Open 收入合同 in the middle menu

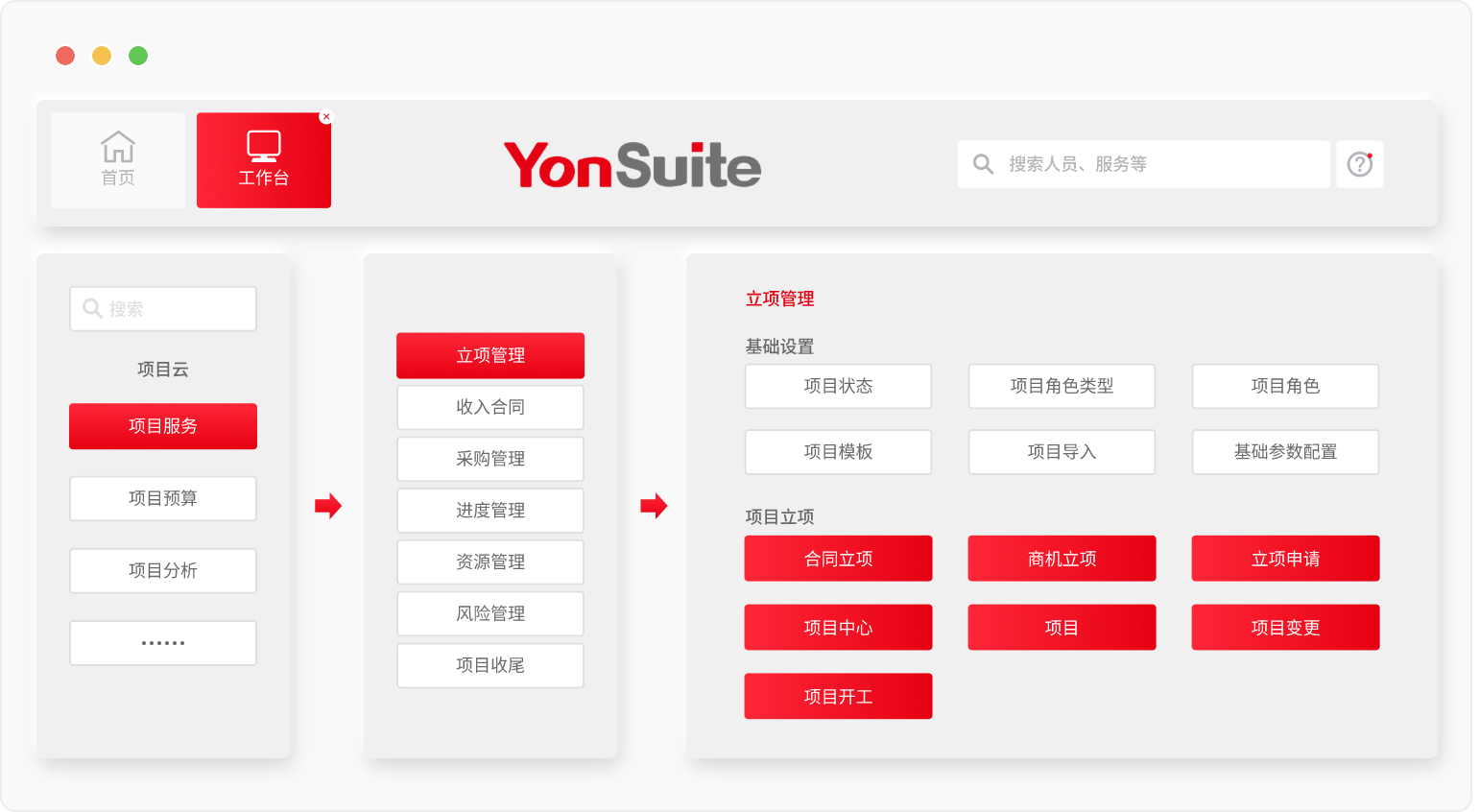click(x=490, y=407)
